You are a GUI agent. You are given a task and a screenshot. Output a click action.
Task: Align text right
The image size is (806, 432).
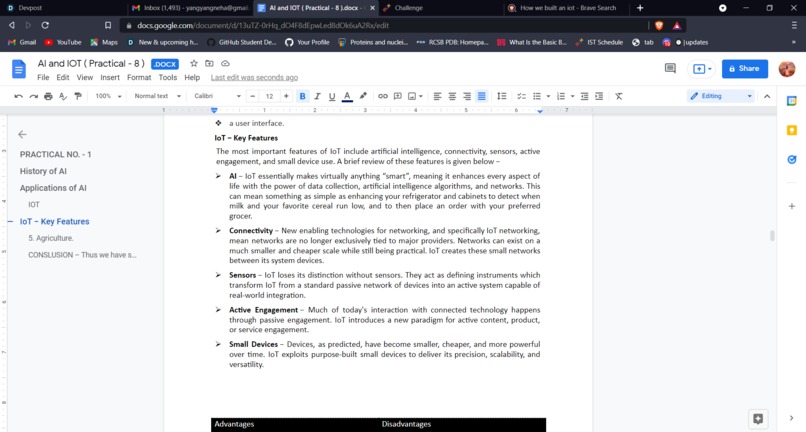467,96
